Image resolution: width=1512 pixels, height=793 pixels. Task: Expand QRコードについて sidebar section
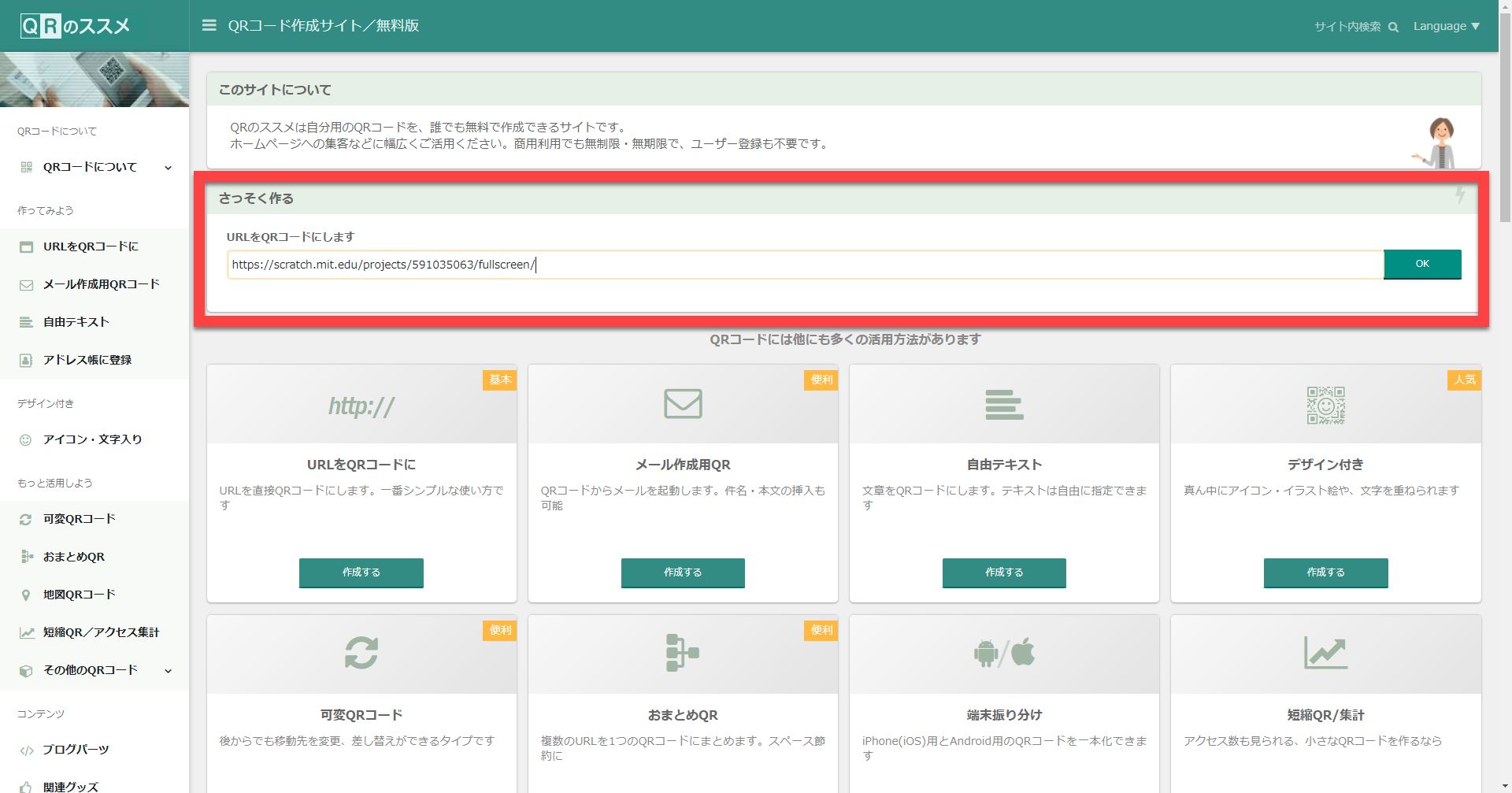pyautogui.click(x=94, y=167)
